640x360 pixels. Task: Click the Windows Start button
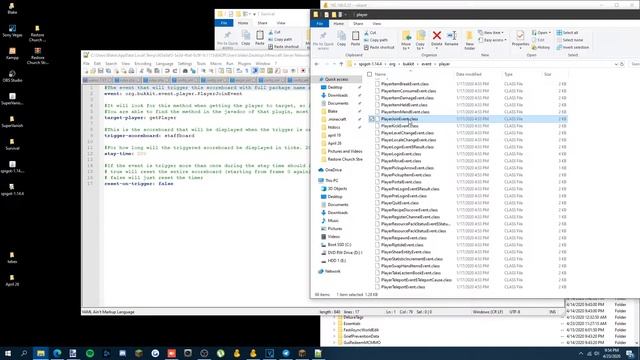point(8,353)
